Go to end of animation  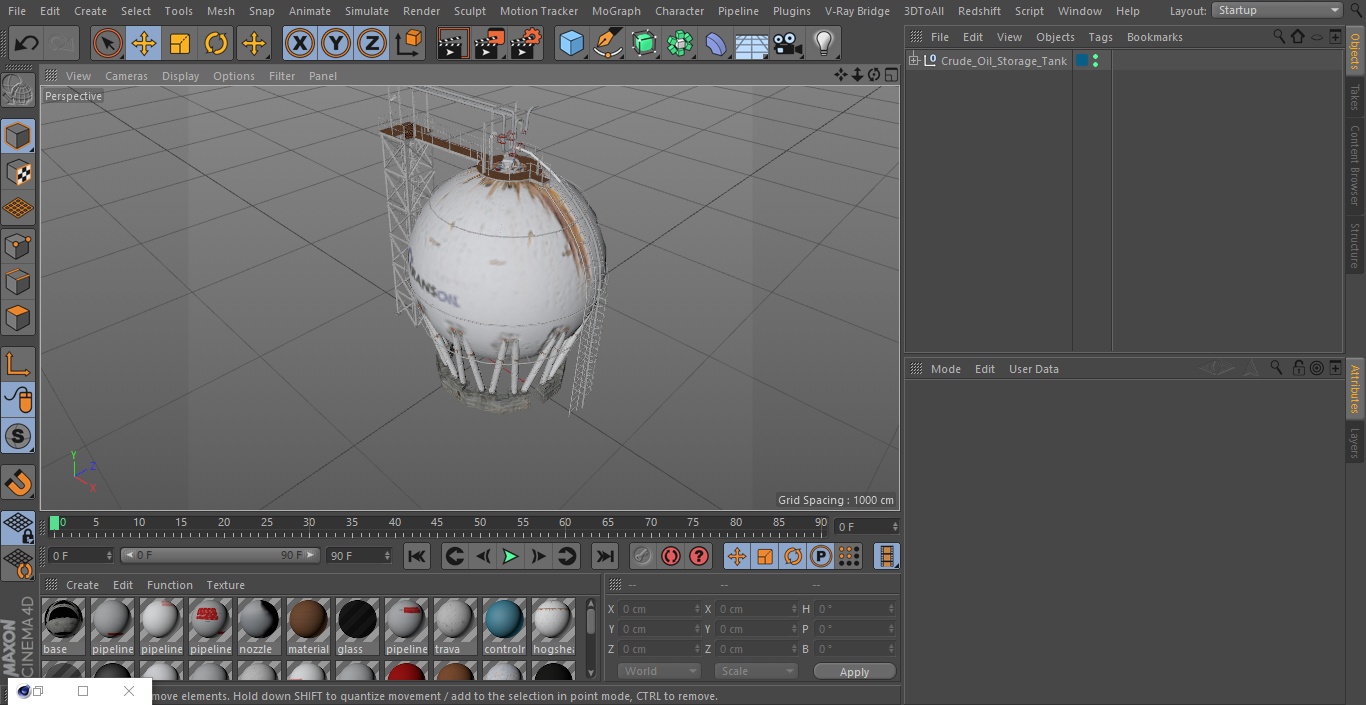tap(605, 556)
